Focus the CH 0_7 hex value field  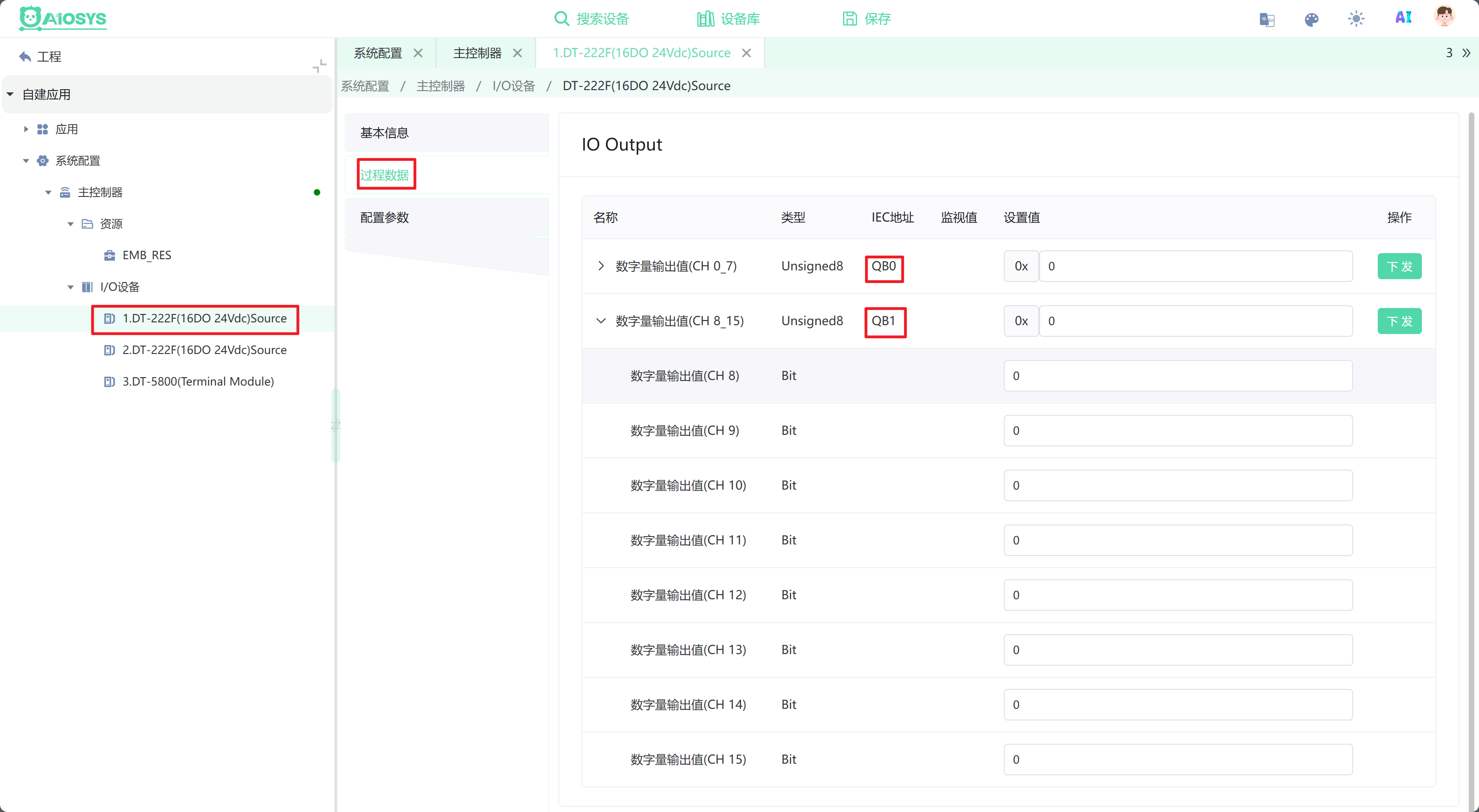[1196, 266]
